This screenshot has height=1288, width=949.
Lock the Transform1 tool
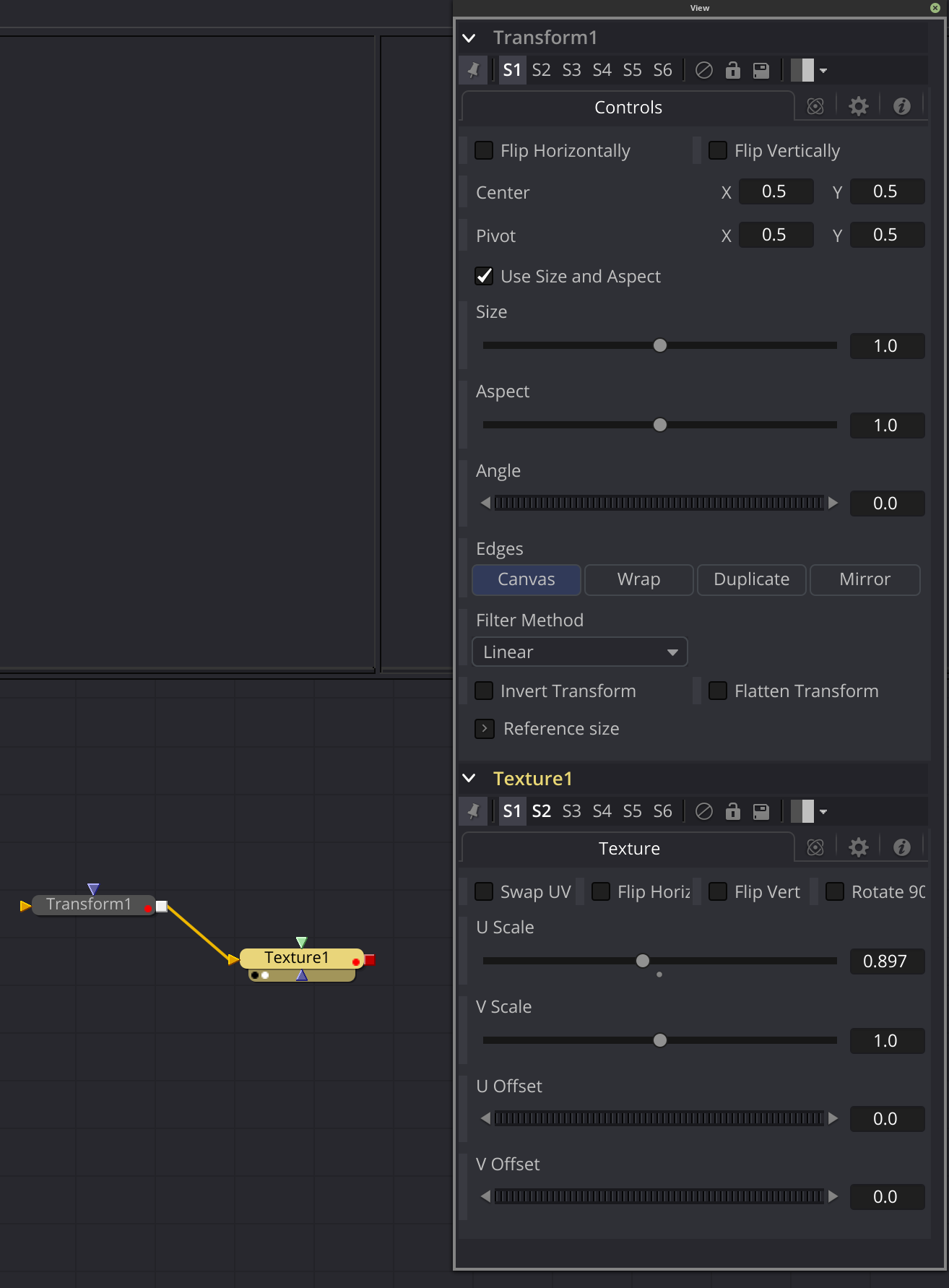(x=733, y=70)
